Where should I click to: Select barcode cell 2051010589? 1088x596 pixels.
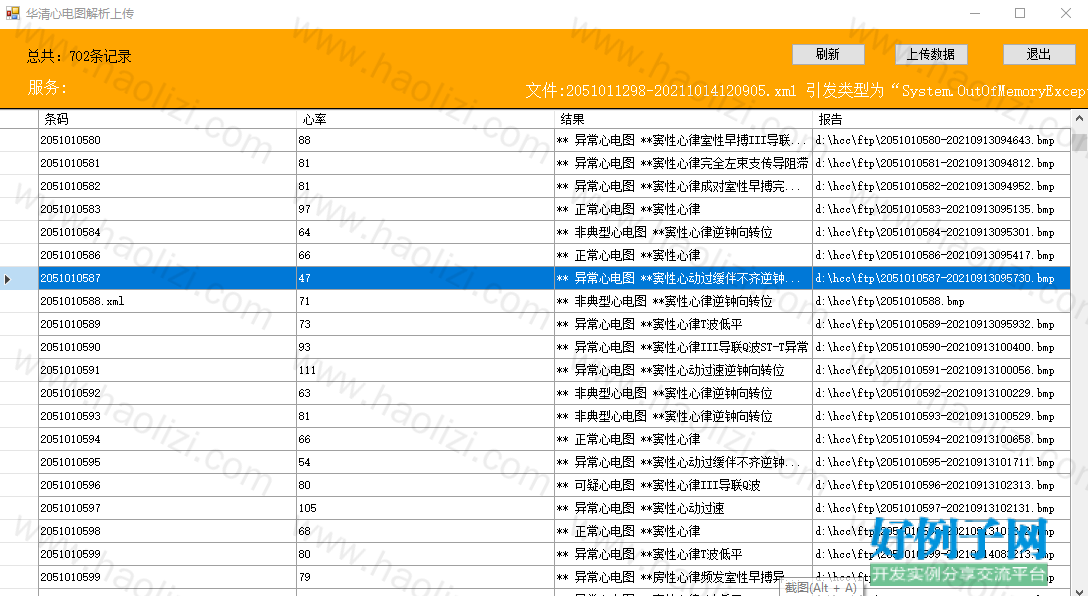(167, 324)
